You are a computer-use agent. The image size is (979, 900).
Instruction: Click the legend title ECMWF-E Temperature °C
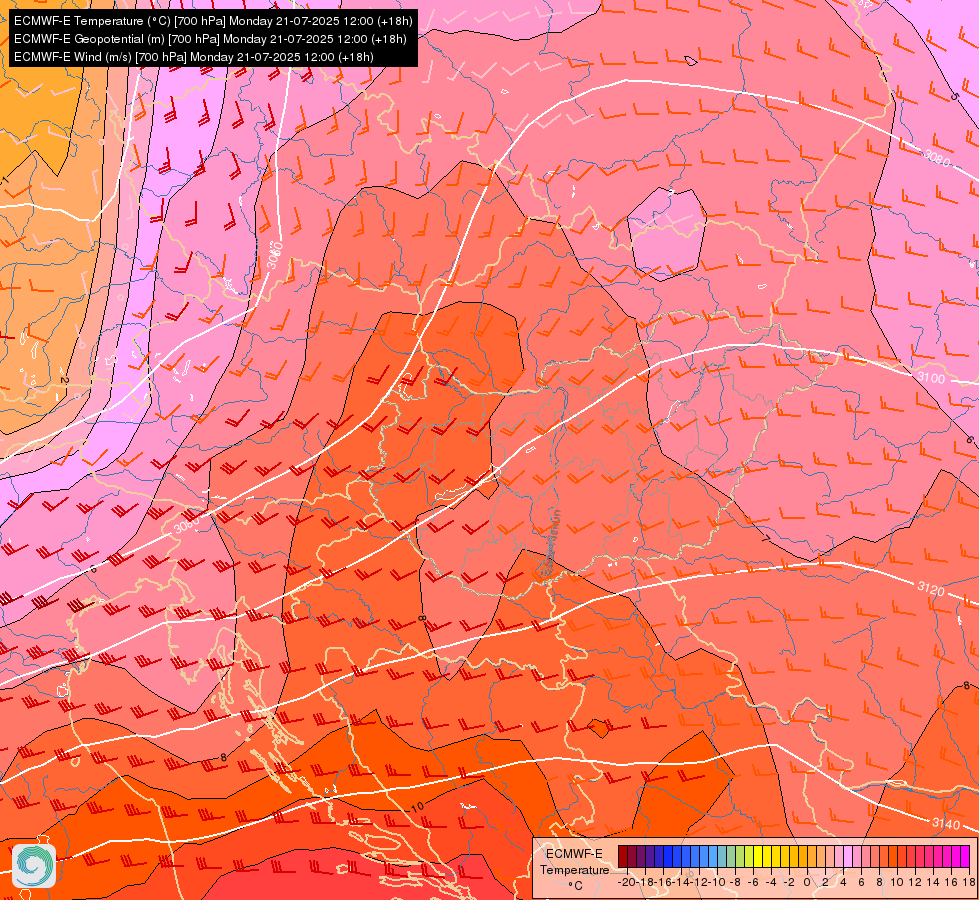point(574,869)
